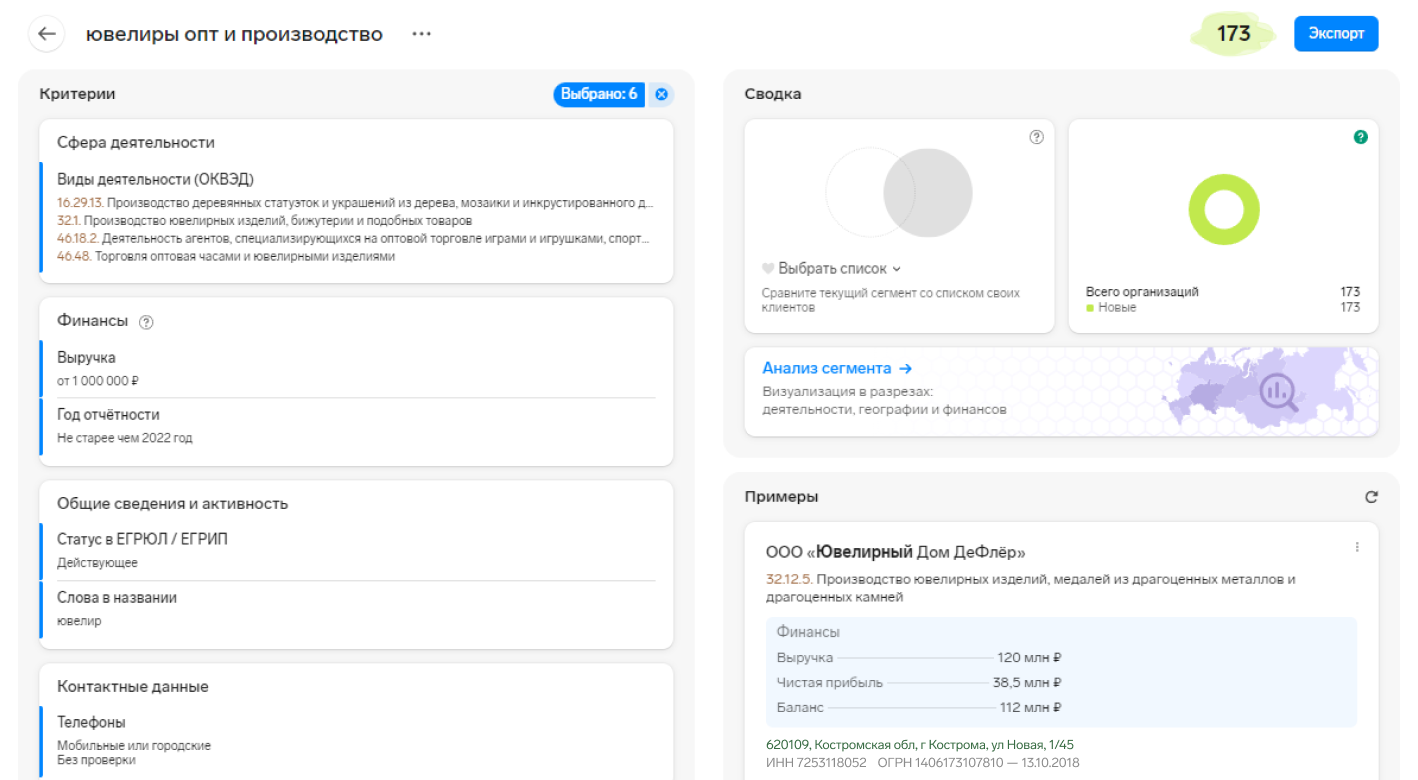Viewport: 1418px width, 780px height.
Task: Click the green help icon on the organizations card
Action: pyautogui.click(x=1360, y=137)
